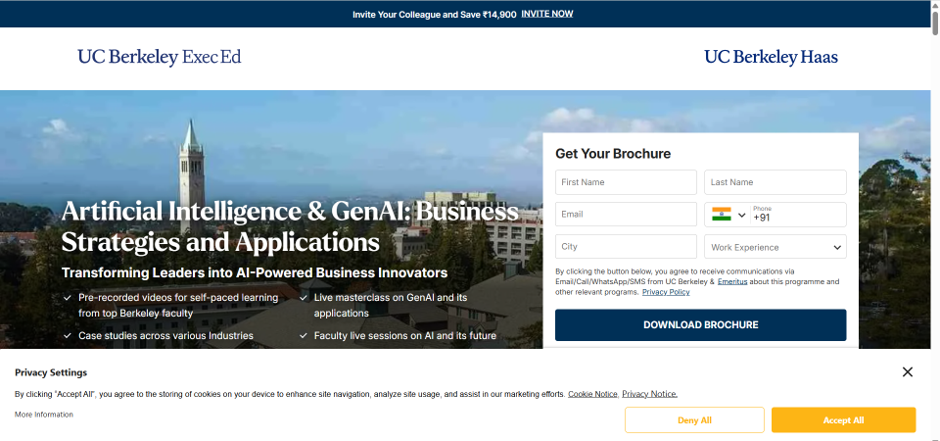Click the 'Privacy Settings' banner title
Screen dimensions: 940x441
click(51, 373)
